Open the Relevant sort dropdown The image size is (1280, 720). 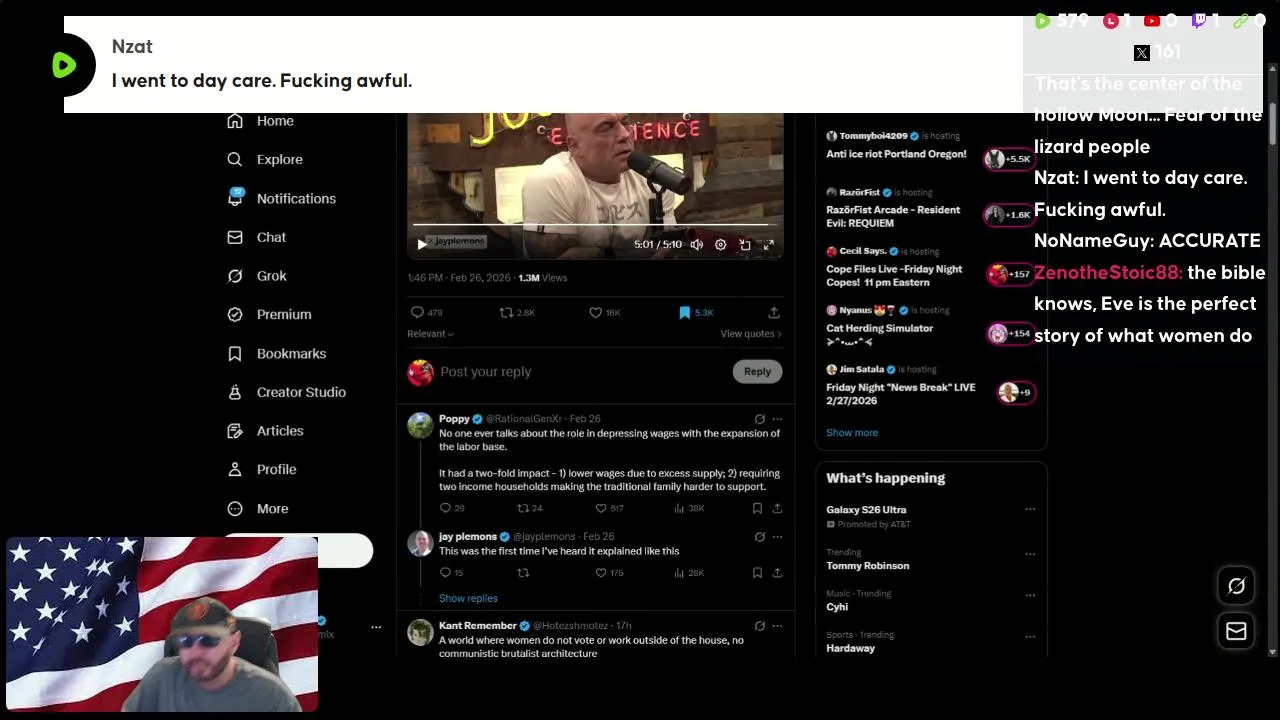pyautogui.click(x=430, y=334)
